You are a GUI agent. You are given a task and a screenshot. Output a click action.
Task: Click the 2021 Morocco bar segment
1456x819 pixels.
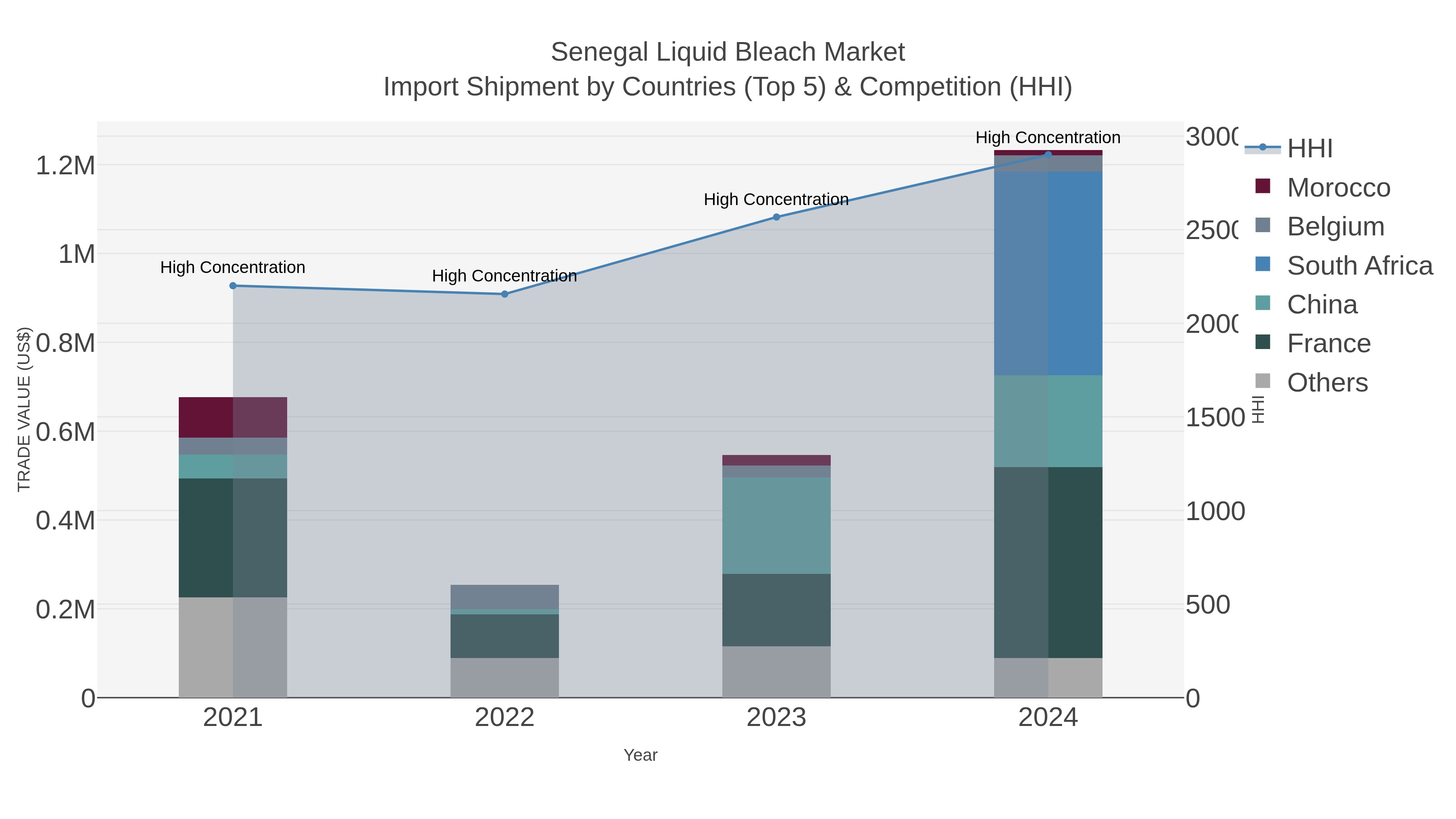tap(233, 418)
